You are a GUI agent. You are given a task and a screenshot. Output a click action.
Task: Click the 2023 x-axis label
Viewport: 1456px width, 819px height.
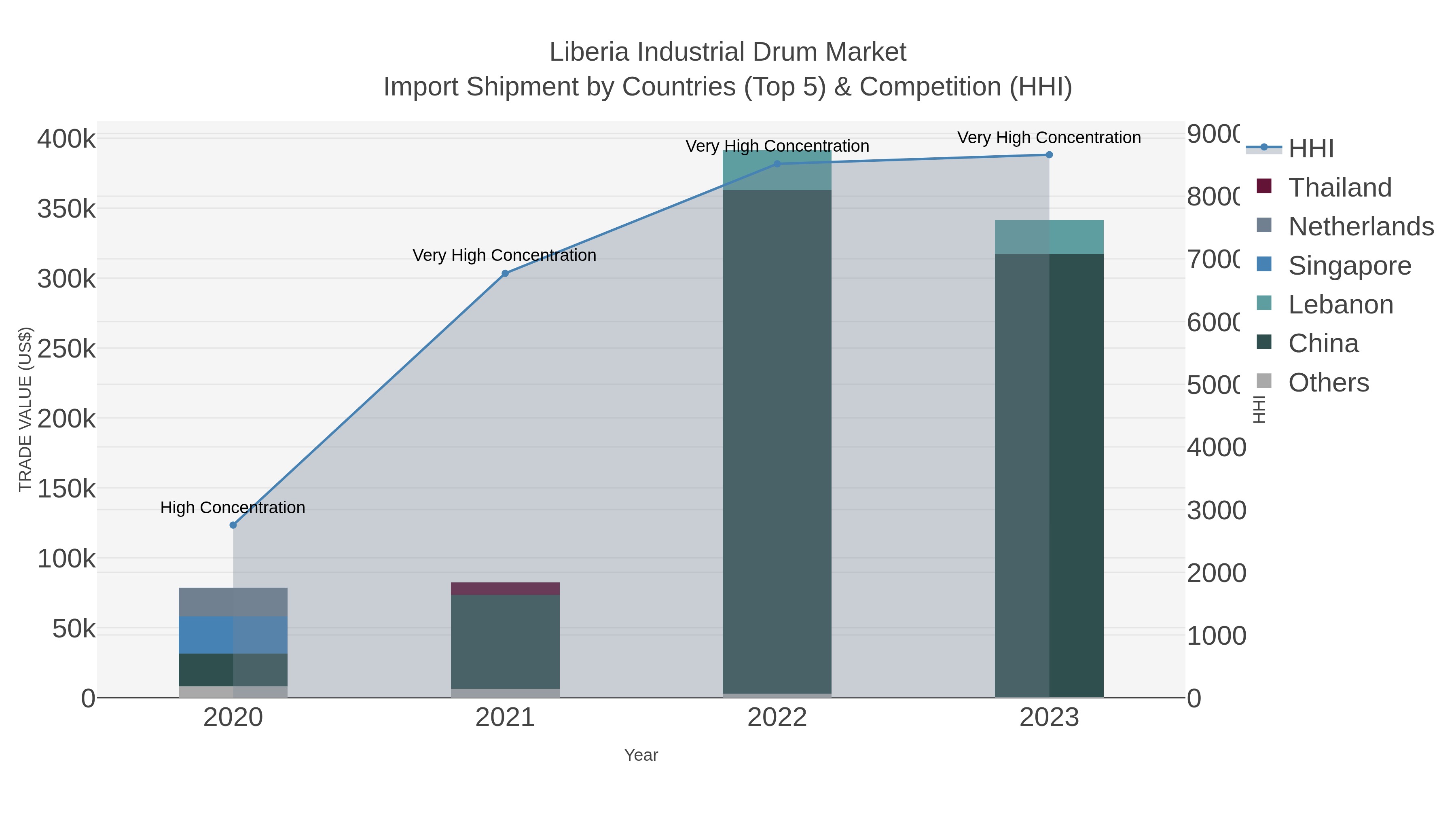tap(1049, 718)
